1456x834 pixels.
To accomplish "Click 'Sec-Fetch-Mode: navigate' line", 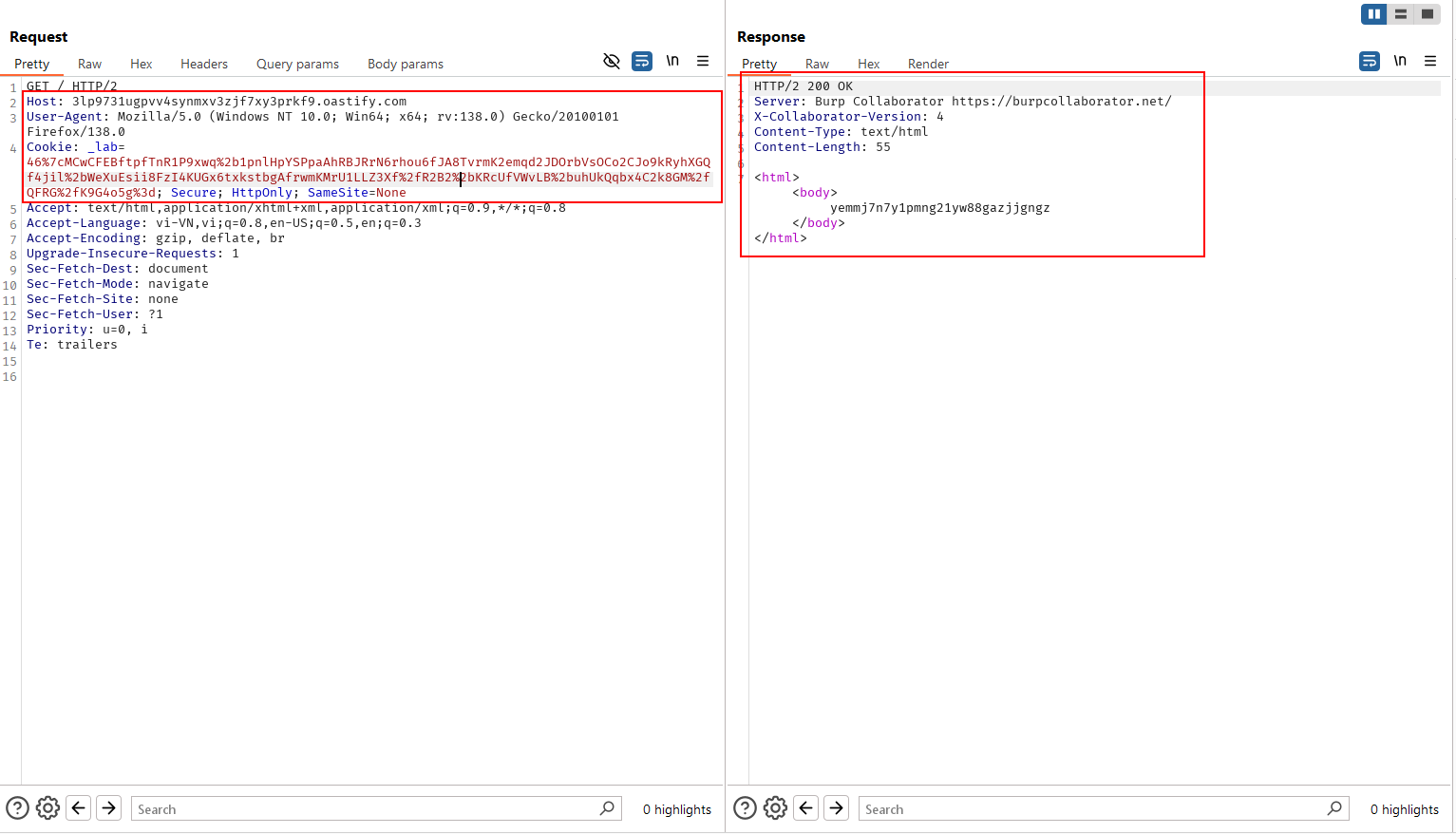I will point(118,284).
